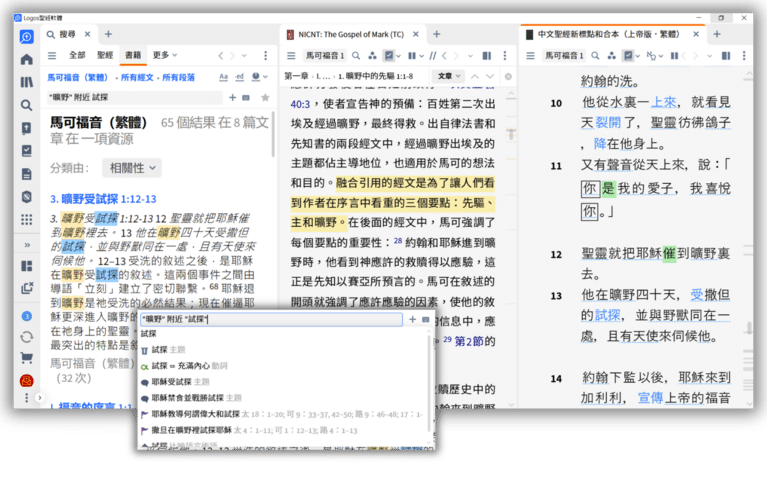767x479 pixels.
Task: Click the search magnifier in the Chinese Bible toolbar
Action: point(595,56)
